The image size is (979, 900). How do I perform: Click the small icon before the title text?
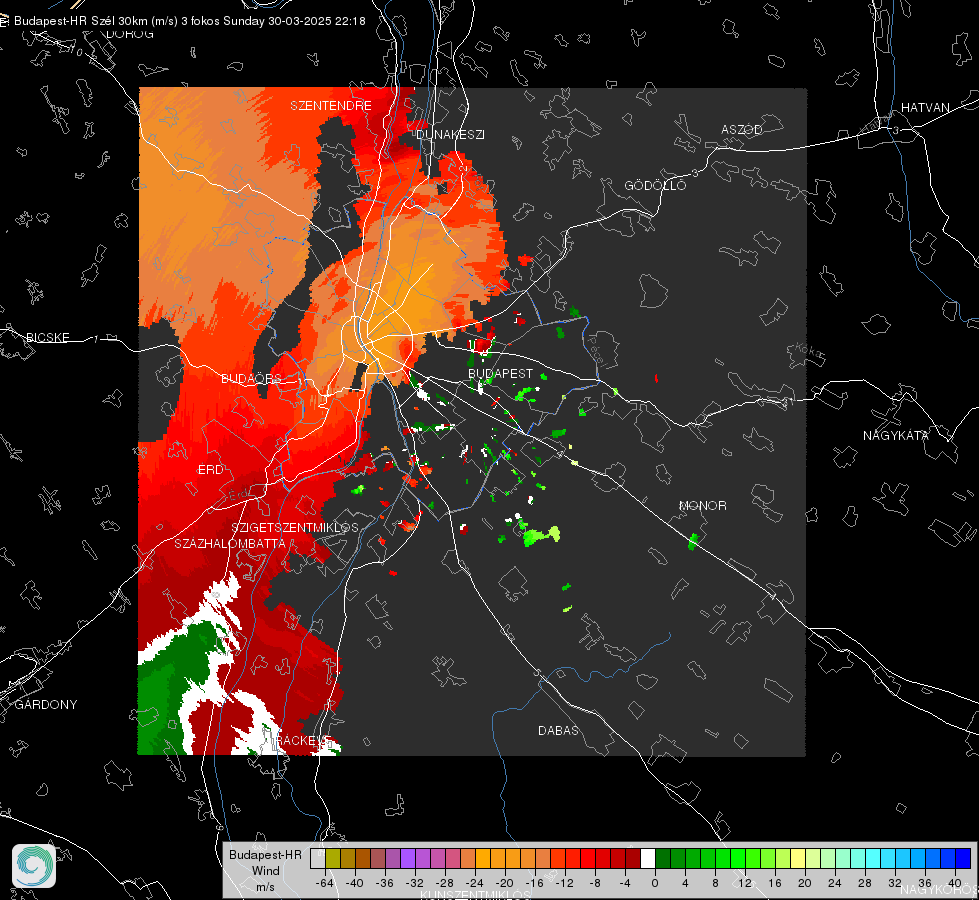point(4,21)
